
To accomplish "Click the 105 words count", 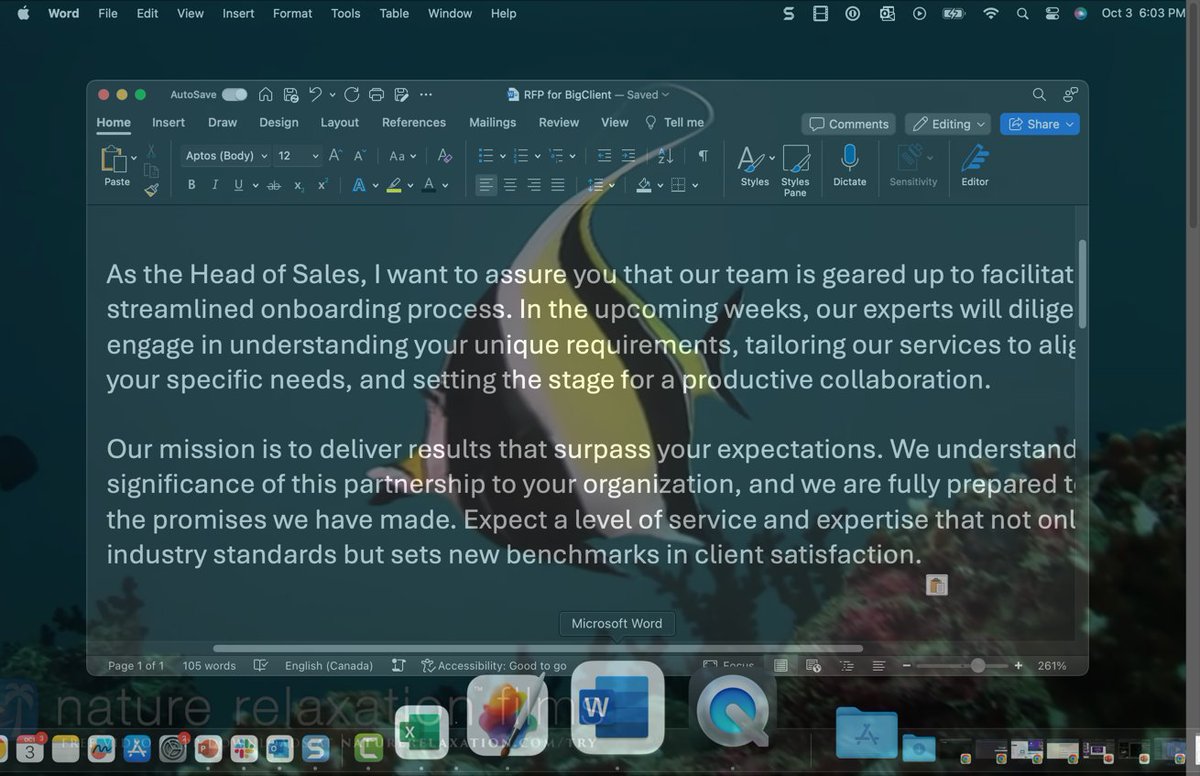I will 209,666.
